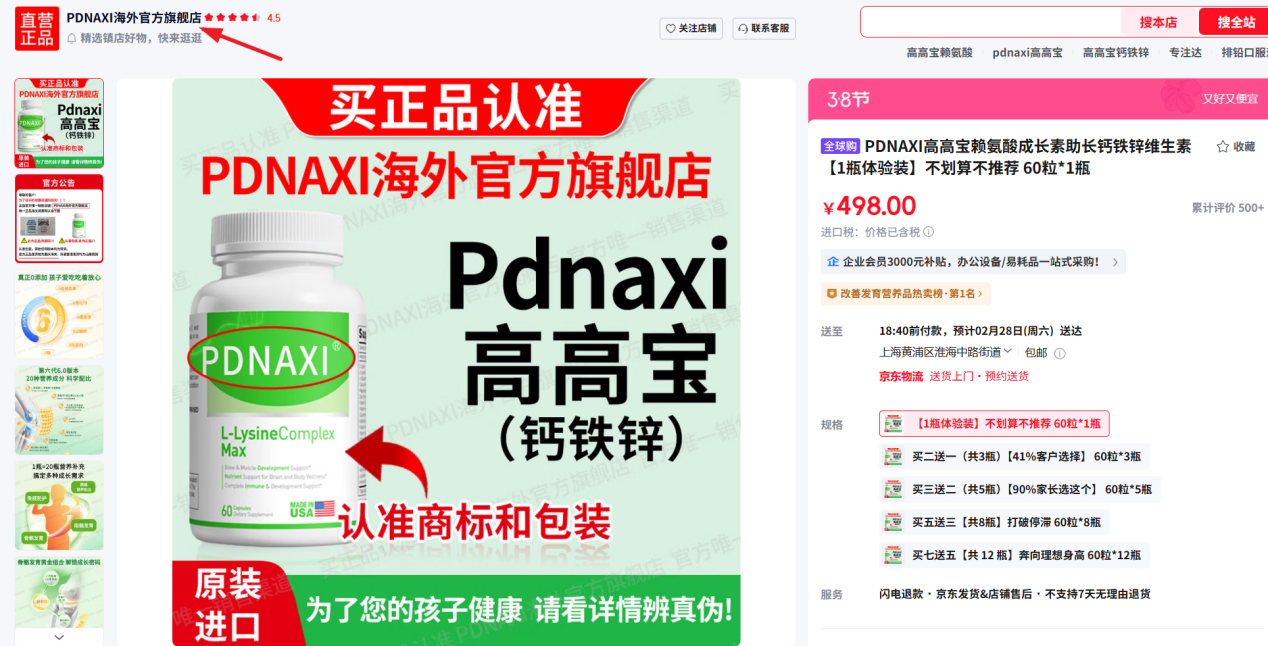Select the 1瓶体验装 60粒*1瓶 option
The height and width of the screenshot is (646, 1268).
(994, 424)
